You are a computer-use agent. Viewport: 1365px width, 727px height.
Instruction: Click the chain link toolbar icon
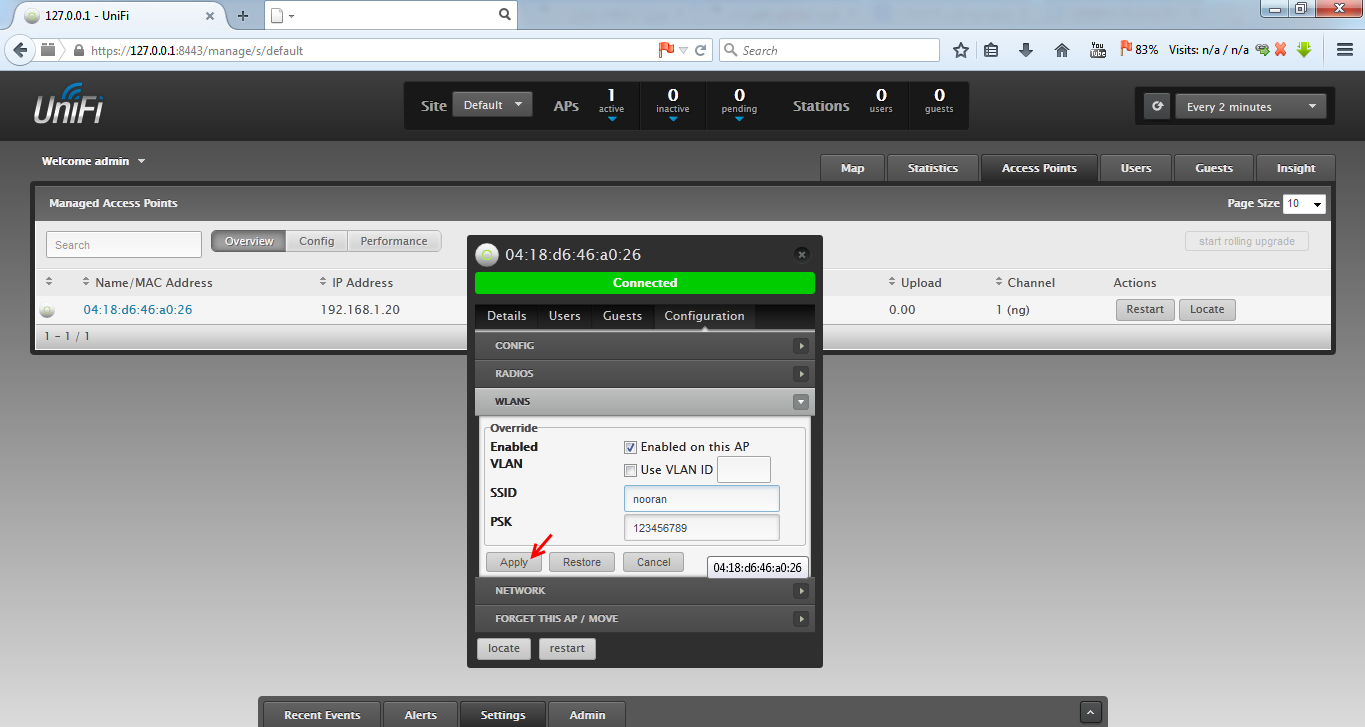[1263, 50]
